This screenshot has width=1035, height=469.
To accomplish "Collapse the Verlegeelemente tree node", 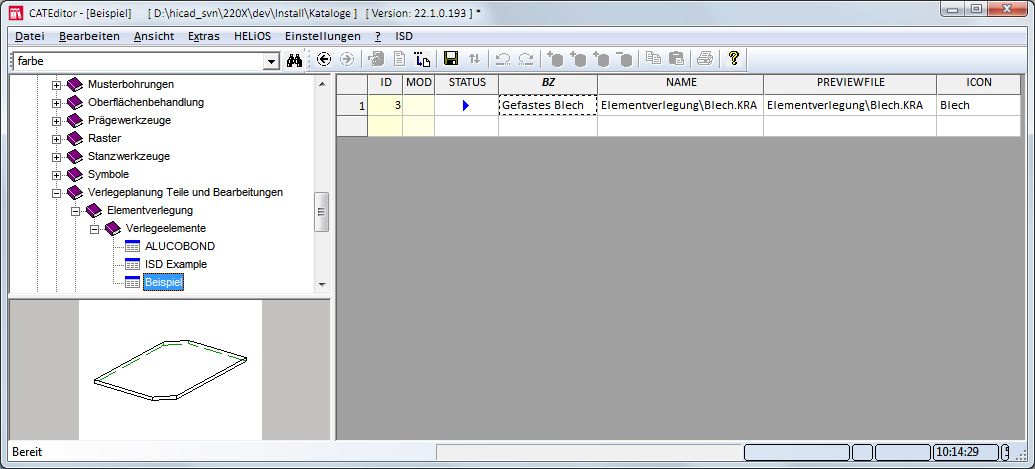I will tap(94, 229).
